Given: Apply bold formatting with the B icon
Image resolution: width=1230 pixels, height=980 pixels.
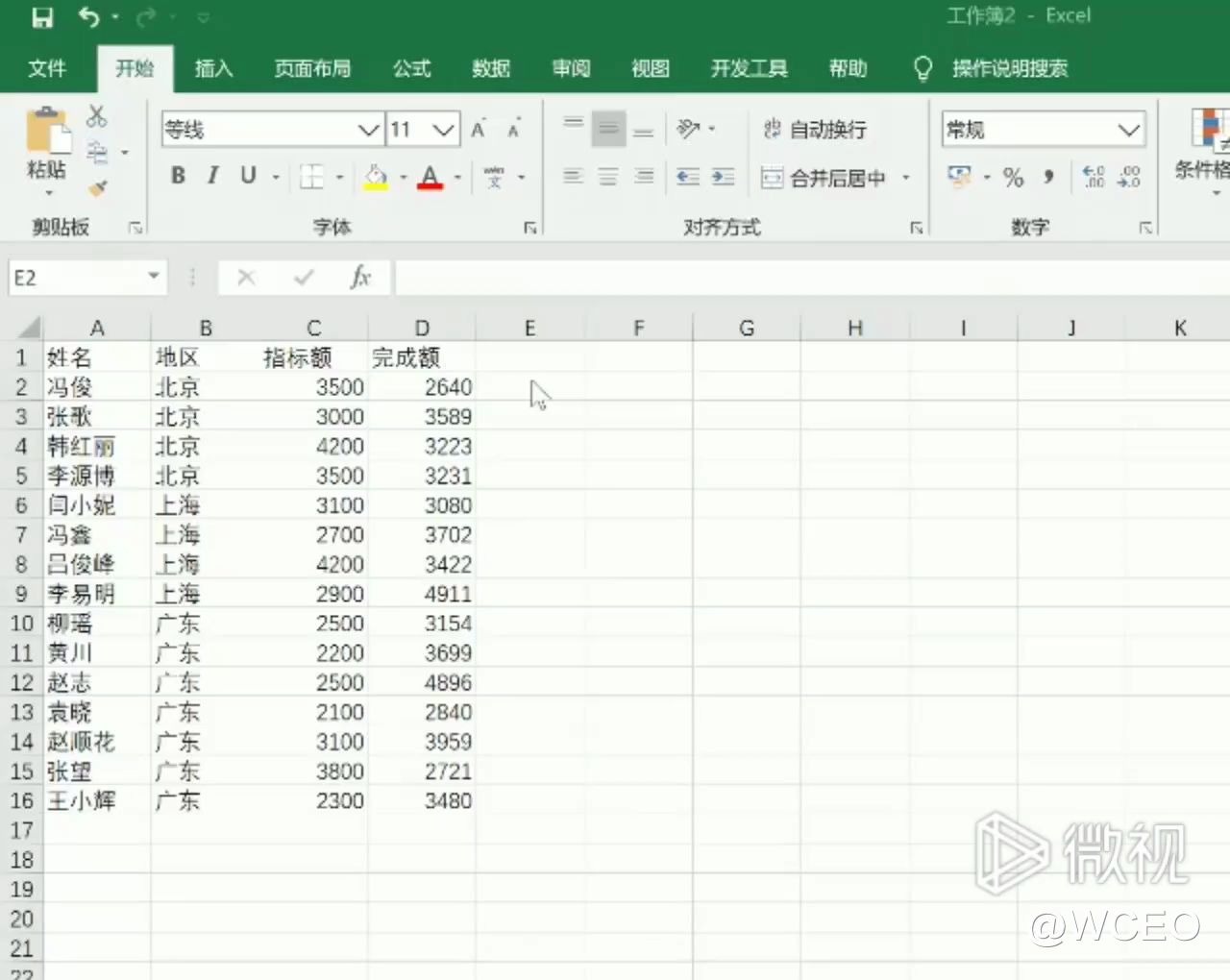Looking at the screenshot, I should [x=177, y=176].
